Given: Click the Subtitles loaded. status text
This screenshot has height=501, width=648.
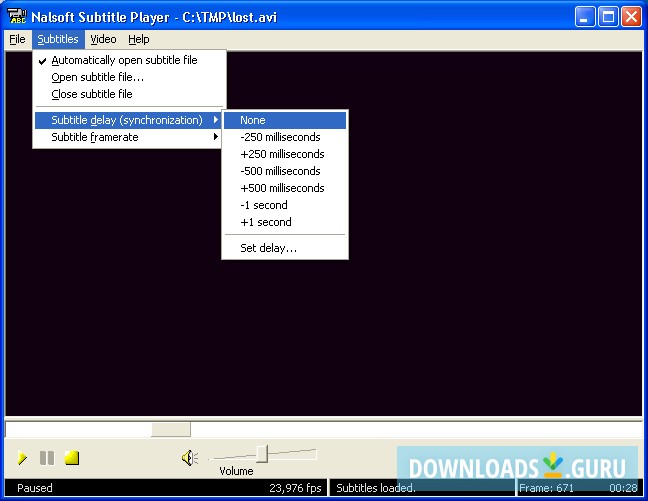Looking at the screenshot, I should [x=375, y=488].
